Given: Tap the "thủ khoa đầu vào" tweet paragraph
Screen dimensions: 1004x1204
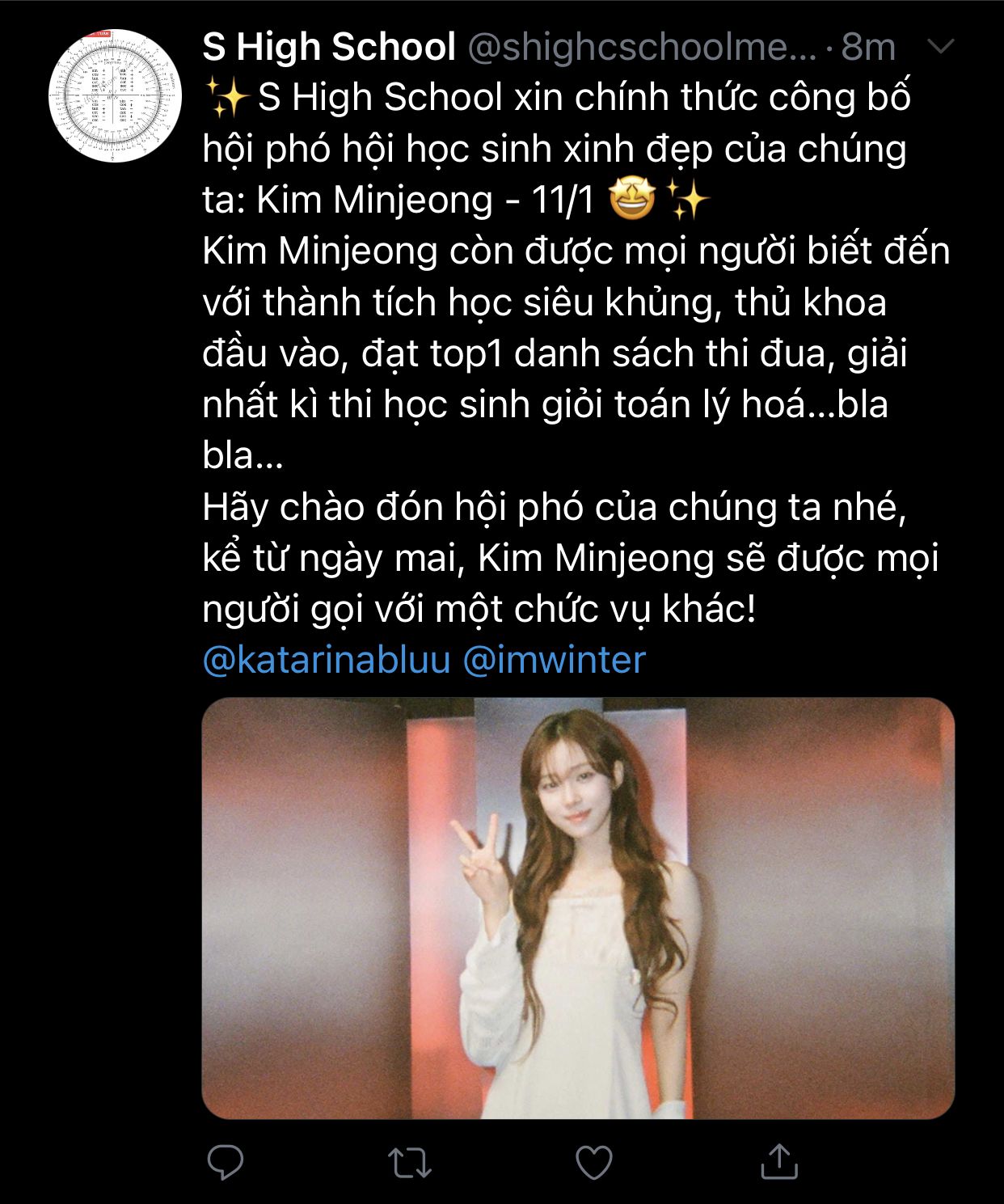Looking at the screenshot, I should click(x=576, y=353).
